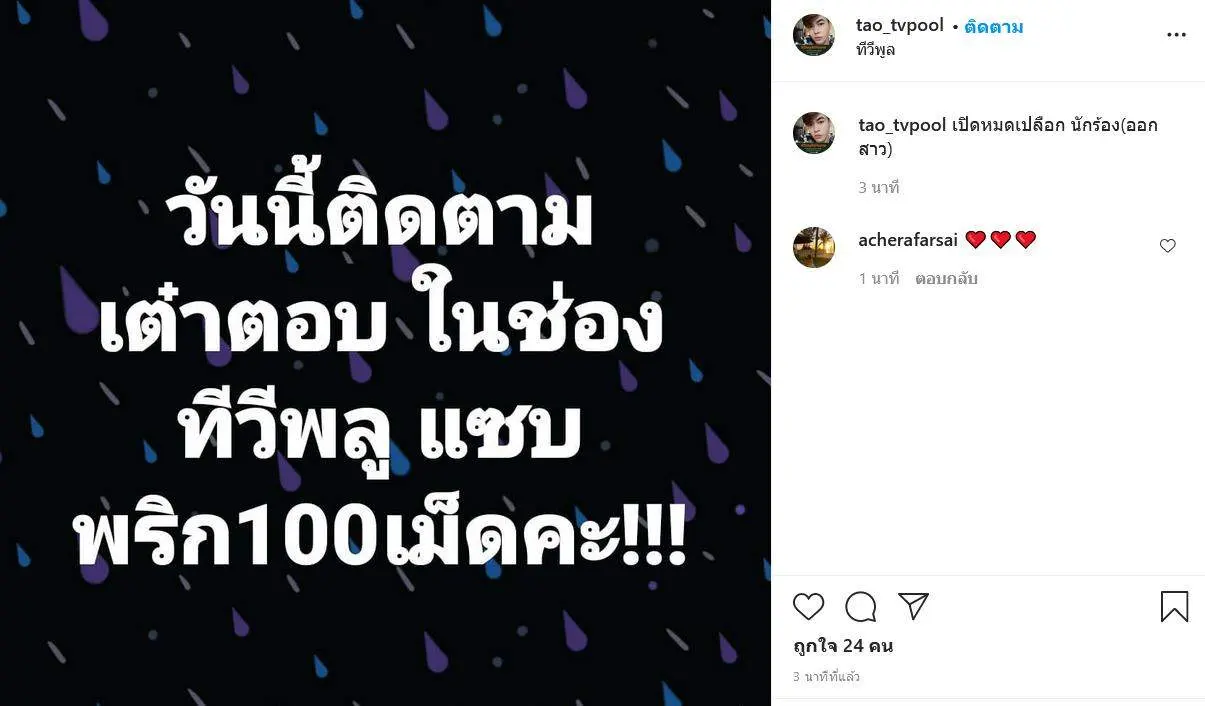Open the caption's 3 นาที timestamp

click(878, 188)
